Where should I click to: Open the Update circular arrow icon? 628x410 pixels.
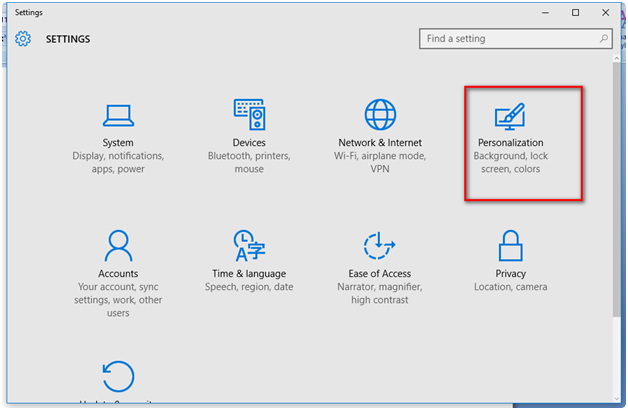point(118,376)
